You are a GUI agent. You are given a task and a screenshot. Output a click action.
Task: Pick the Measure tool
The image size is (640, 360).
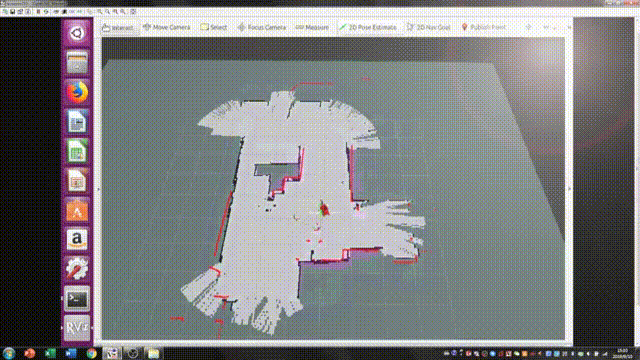click(x=312, y=27)
